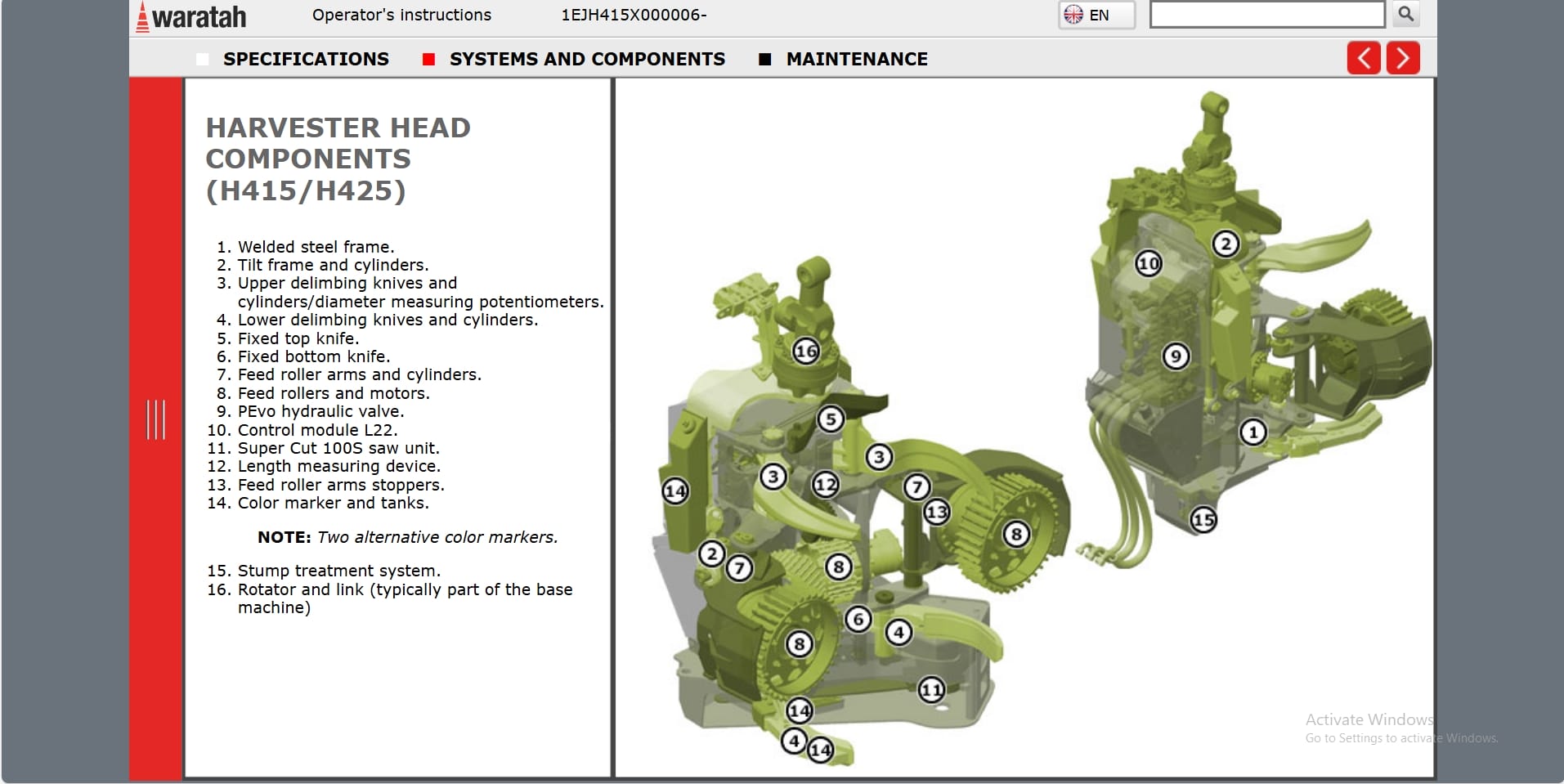Click the magnifying glass search icon

[1406, 14]
